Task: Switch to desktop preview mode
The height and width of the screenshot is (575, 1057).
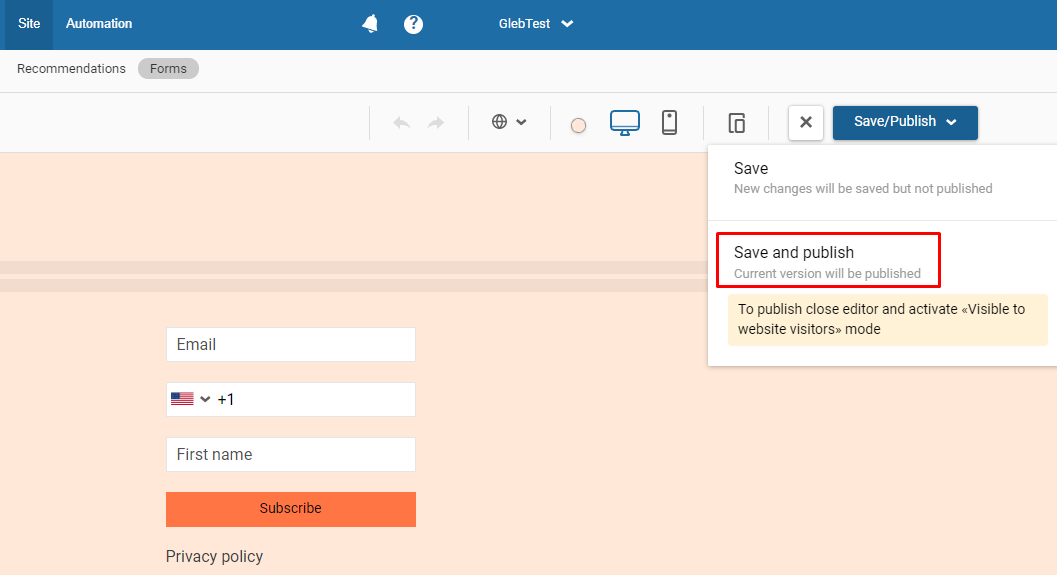Action: (x=625, y=122)
